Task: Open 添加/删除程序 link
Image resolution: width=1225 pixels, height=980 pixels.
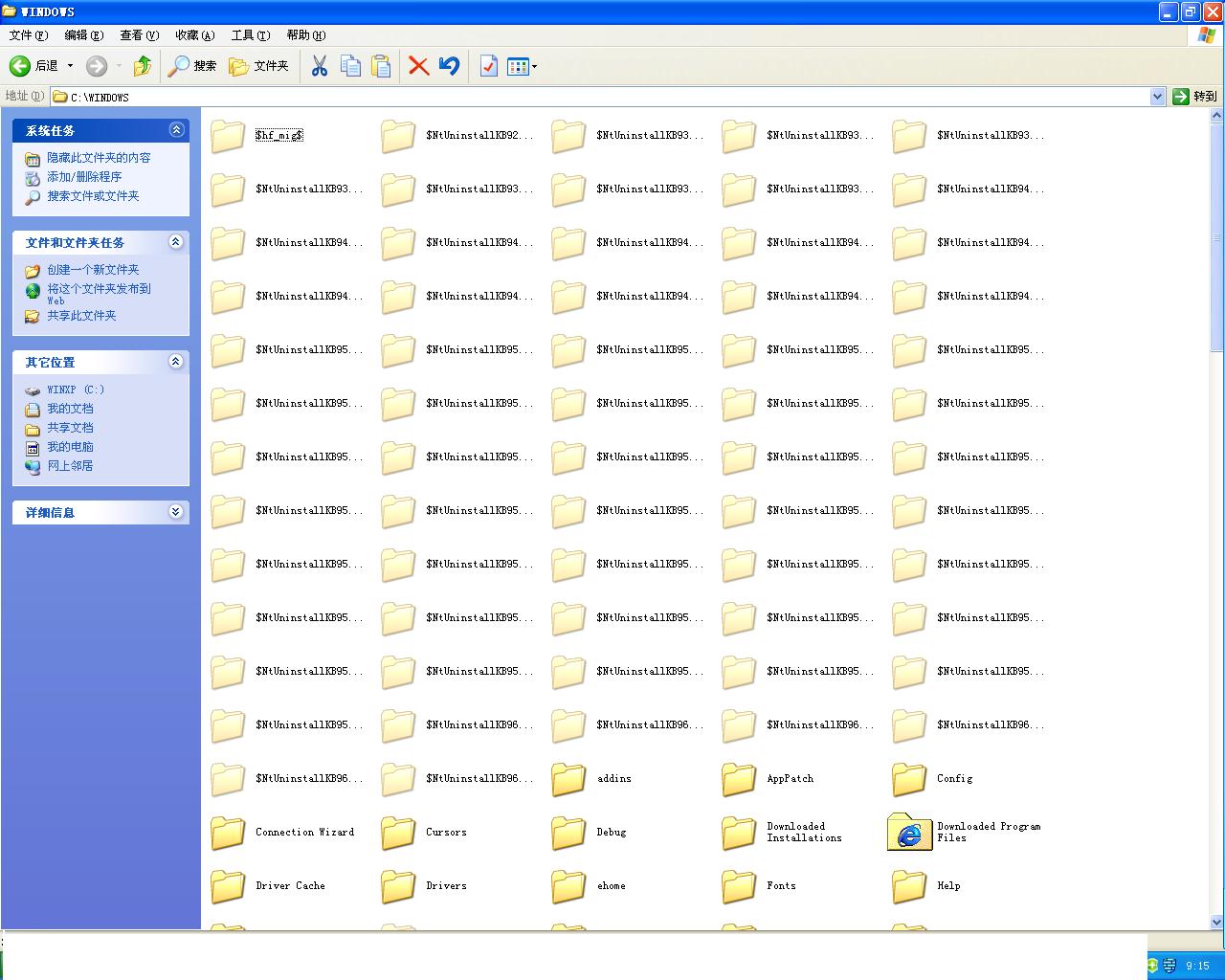Action: pos(84,177)
